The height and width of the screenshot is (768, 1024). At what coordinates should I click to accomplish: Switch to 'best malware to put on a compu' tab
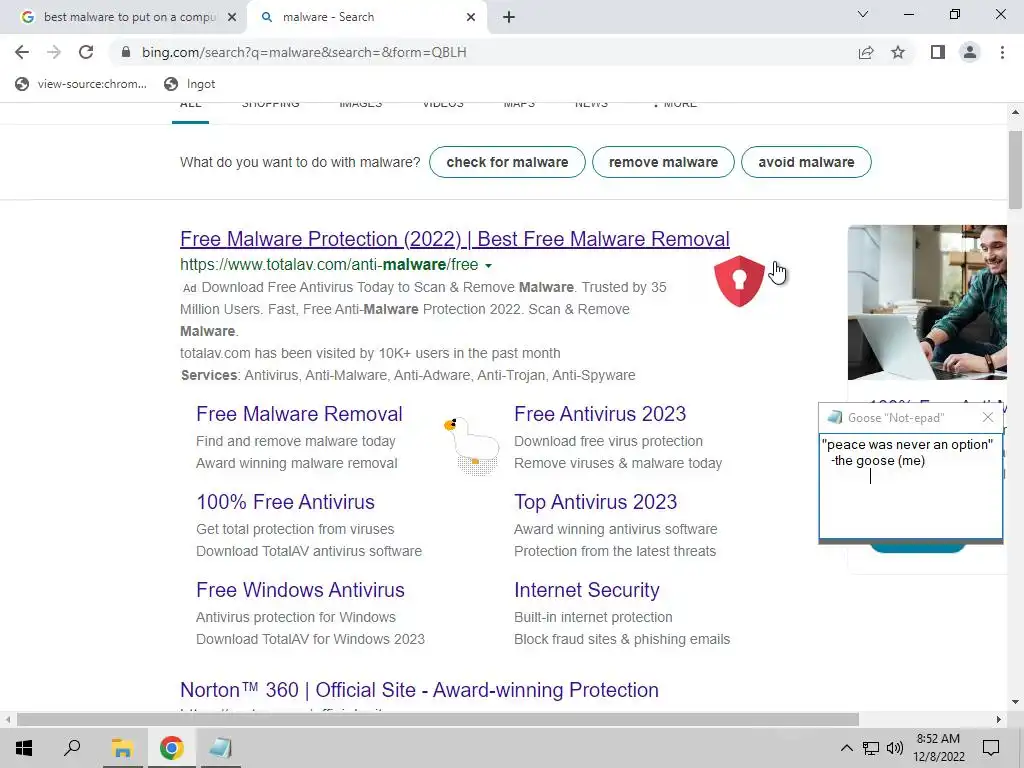point(123,18)
